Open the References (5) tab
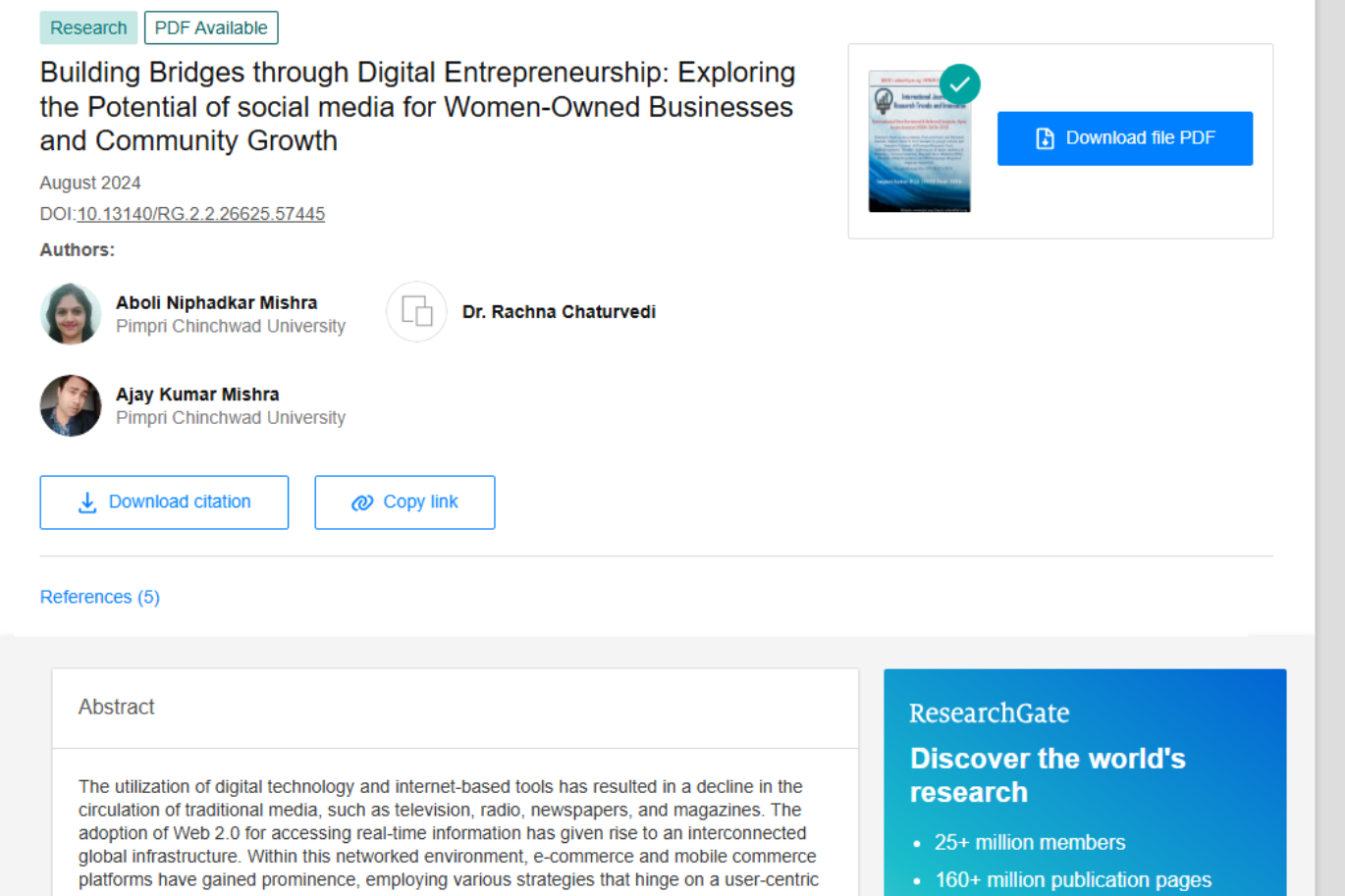This screenshot has height=896, width=1345. pyautogui.click(x=99, y=597)
